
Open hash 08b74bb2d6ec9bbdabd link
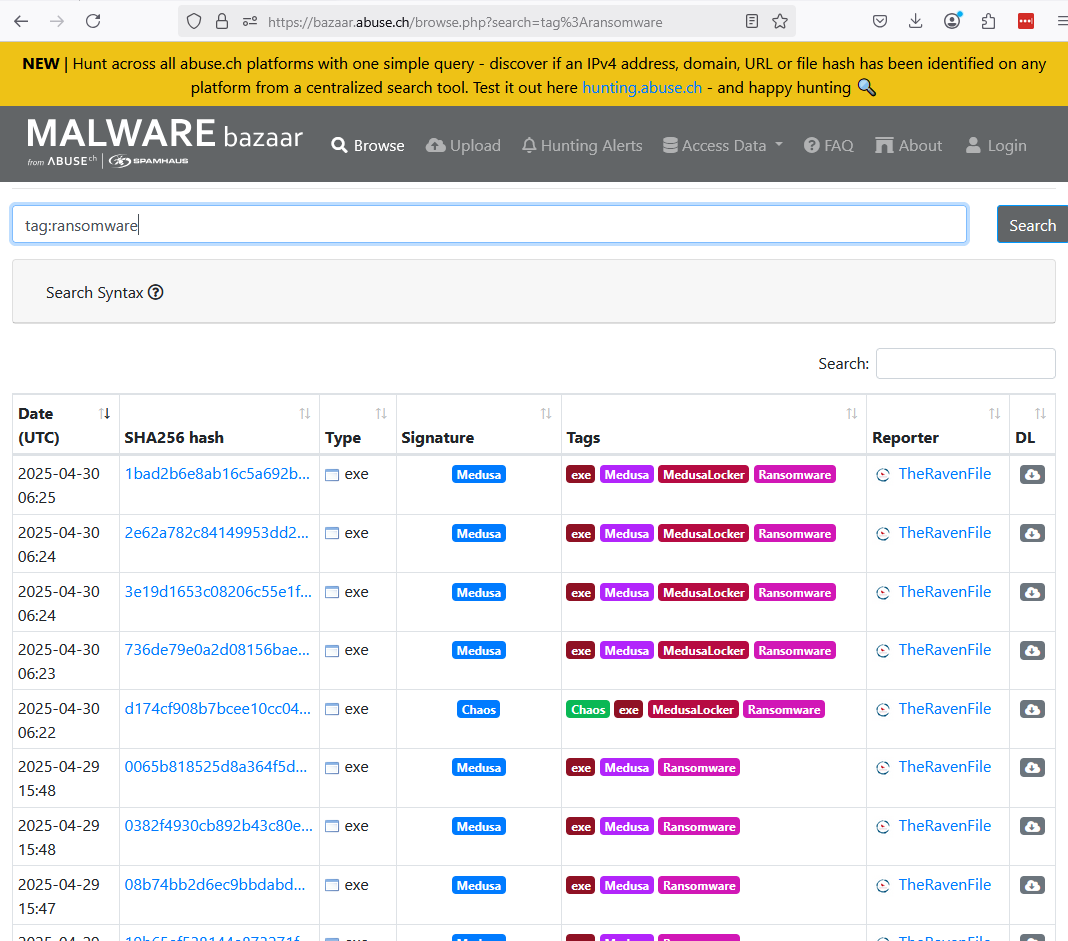(215, 884)
